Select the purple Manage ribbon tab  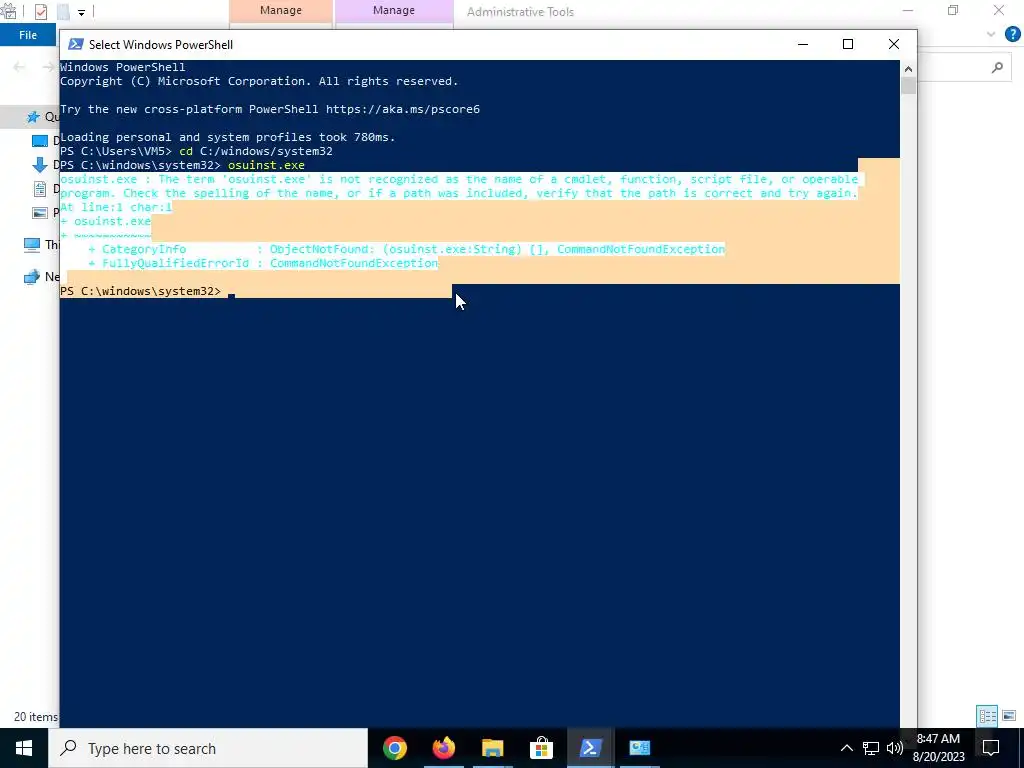(394, 11)
